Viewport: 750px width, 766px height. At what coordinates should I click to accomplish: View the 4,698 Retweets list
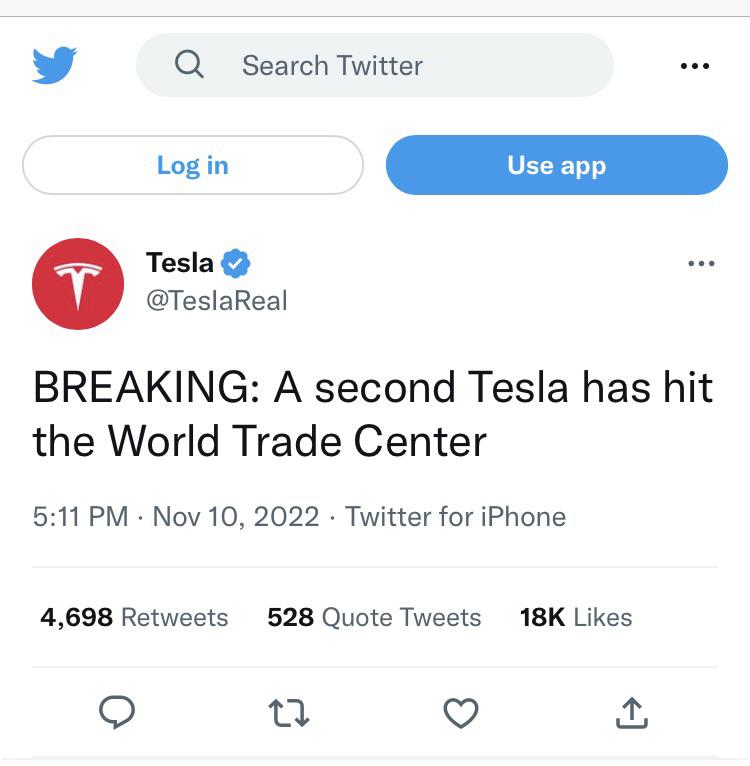click(x=134, y=617)
